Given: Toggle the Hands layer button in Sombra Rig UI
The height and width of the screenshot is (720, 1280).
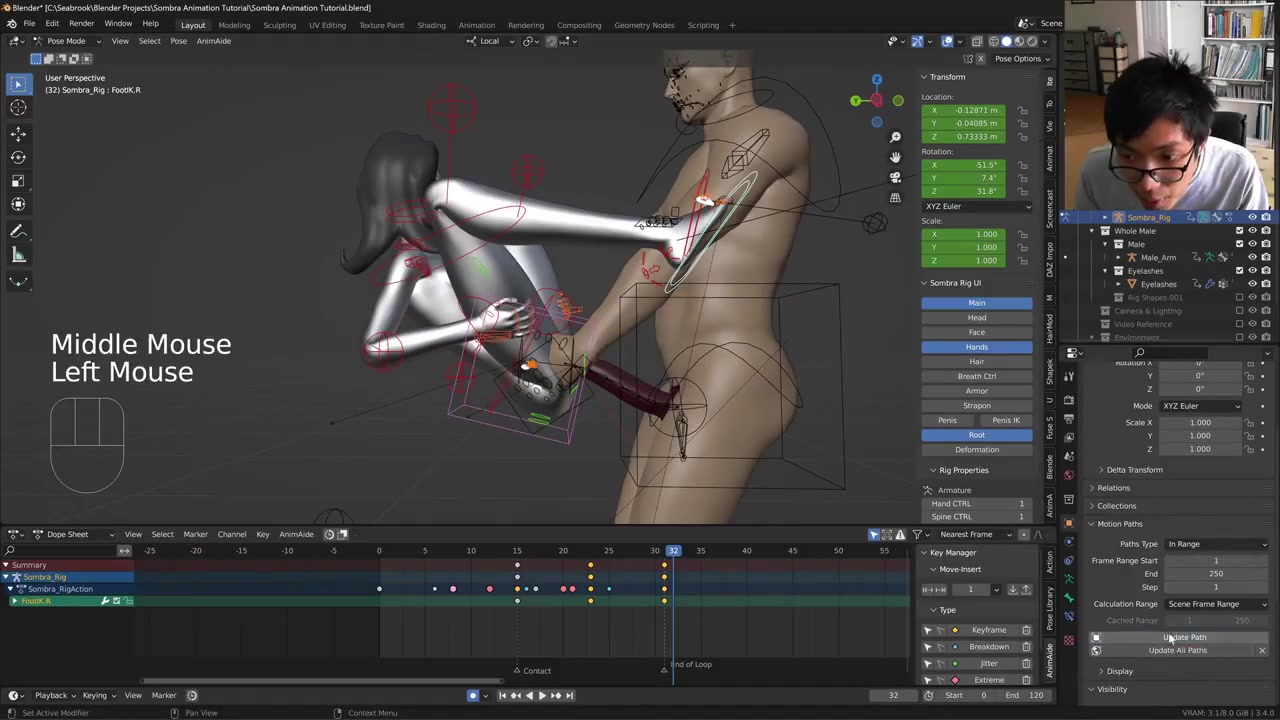Looking at the screenshot, I should pyautogui.click(x=976, y=347).
